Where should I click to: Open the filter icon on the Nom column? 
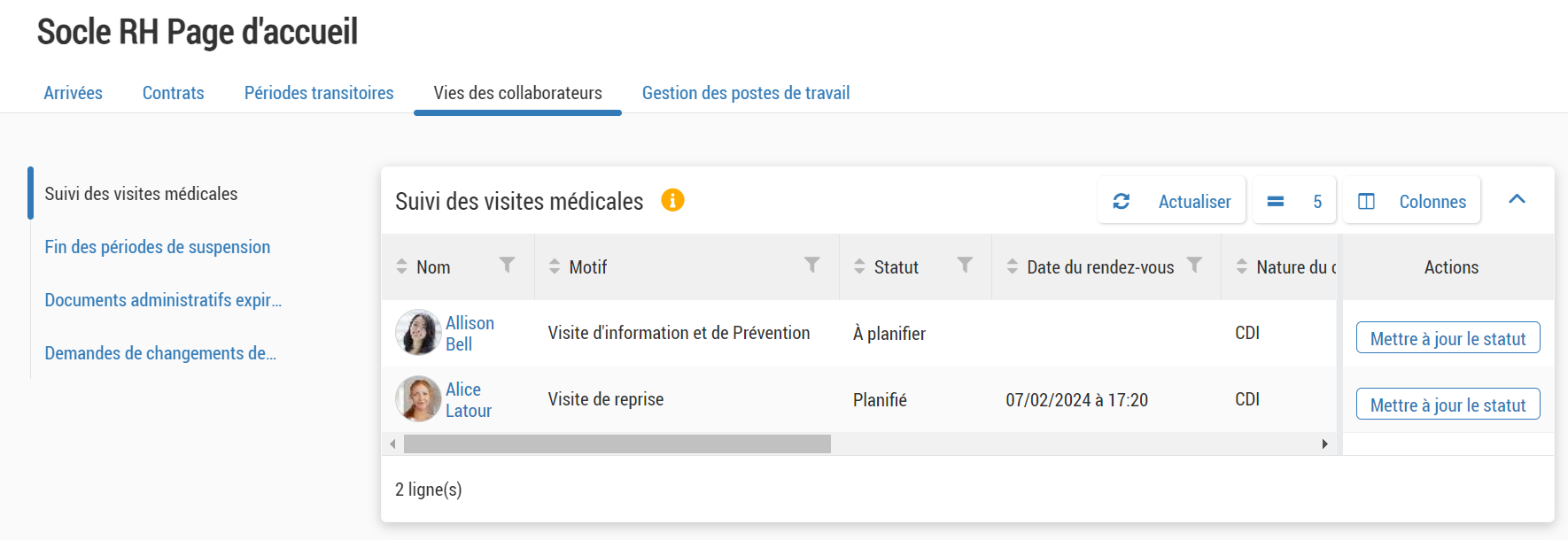[508, 264]
